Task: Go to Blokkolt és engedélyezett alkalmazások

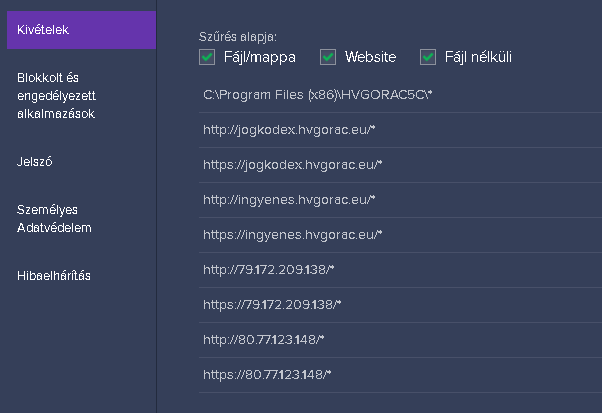Action: pyautogui.click(x=56, y=96)
